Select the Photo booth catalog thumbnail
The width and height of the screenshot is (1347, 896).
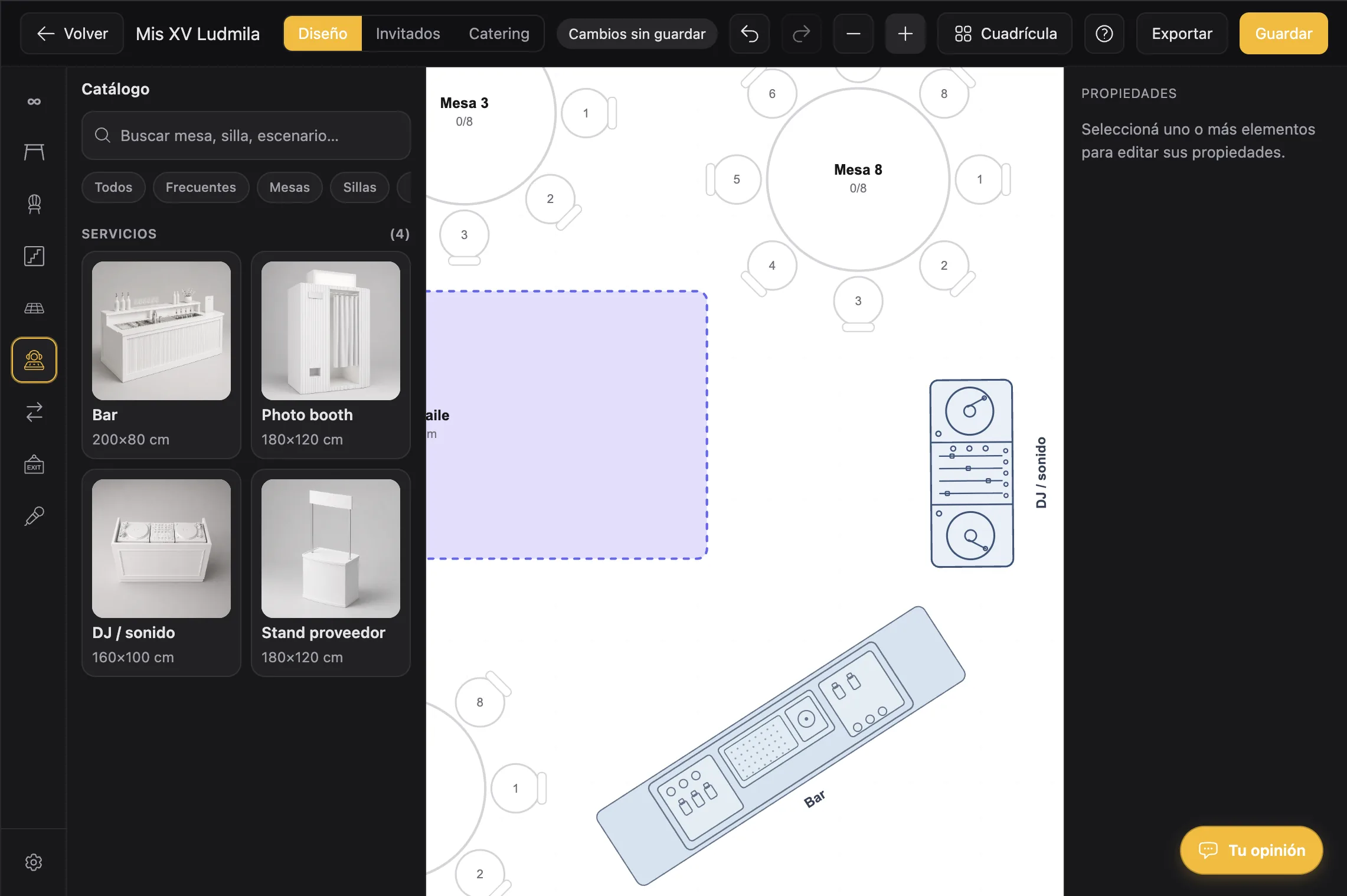(x=331, y=331)
